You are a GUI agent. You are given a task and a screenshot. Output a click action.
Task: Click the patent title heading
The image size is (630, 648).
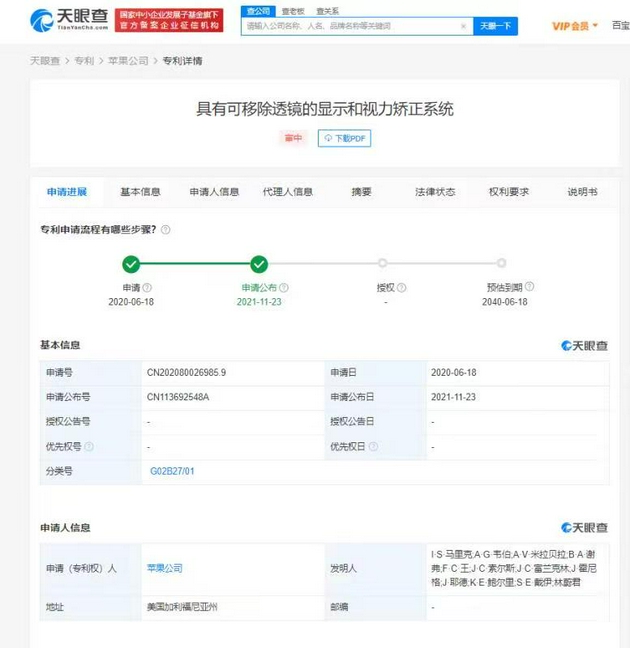325,109
